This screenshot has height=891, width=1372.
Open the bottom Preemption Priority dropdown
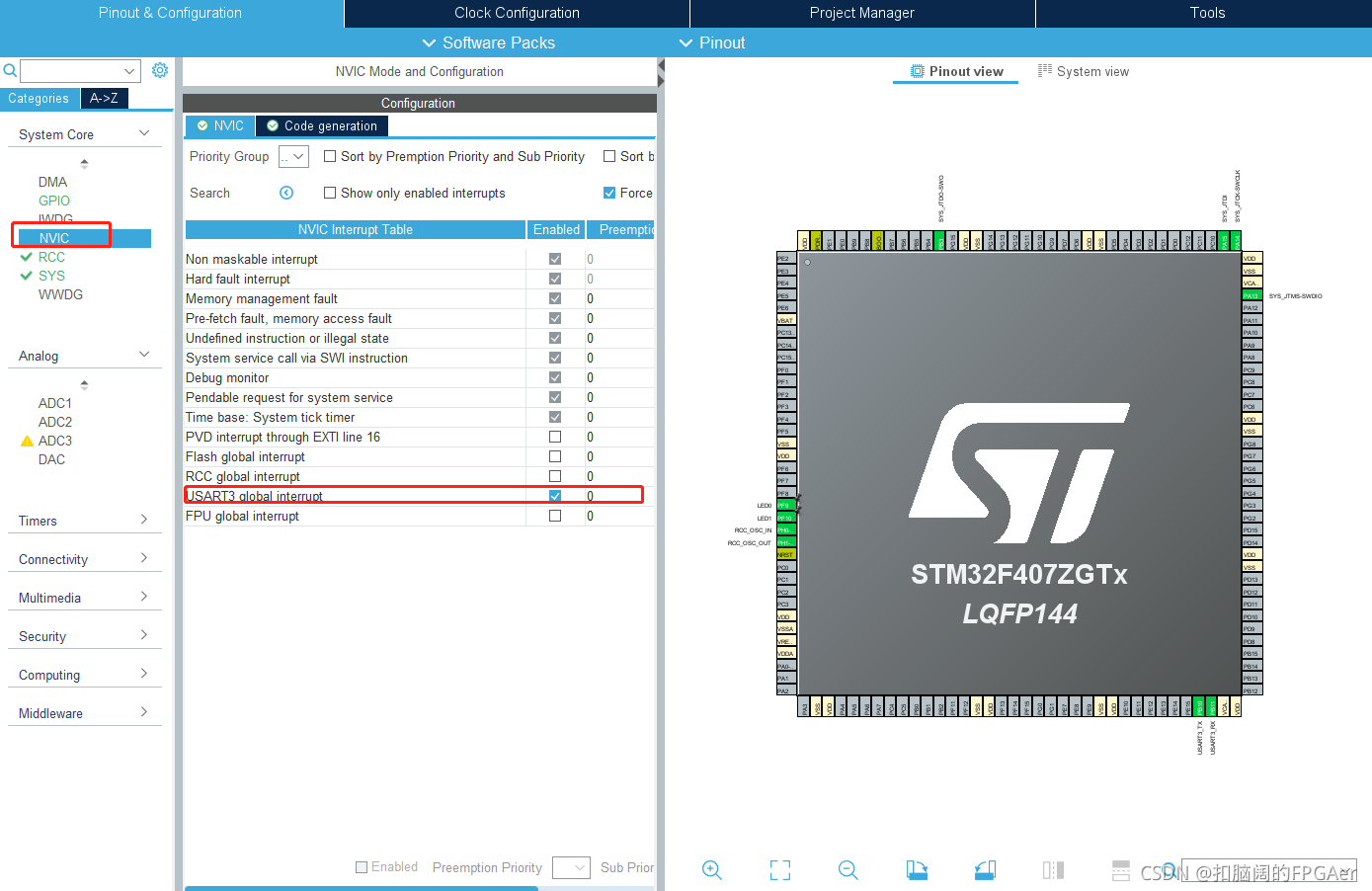tap(571, 867)
